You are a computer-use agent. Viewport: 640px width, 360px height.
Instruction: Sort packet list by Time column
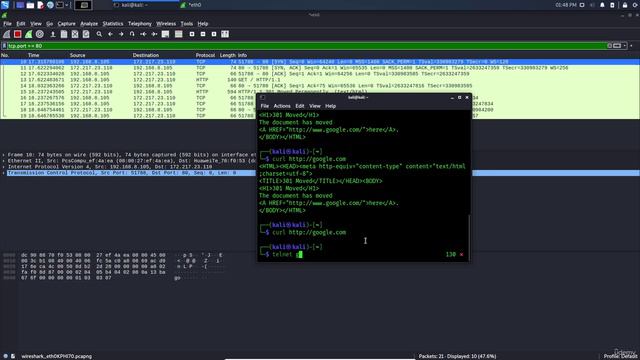click(33, 55)
